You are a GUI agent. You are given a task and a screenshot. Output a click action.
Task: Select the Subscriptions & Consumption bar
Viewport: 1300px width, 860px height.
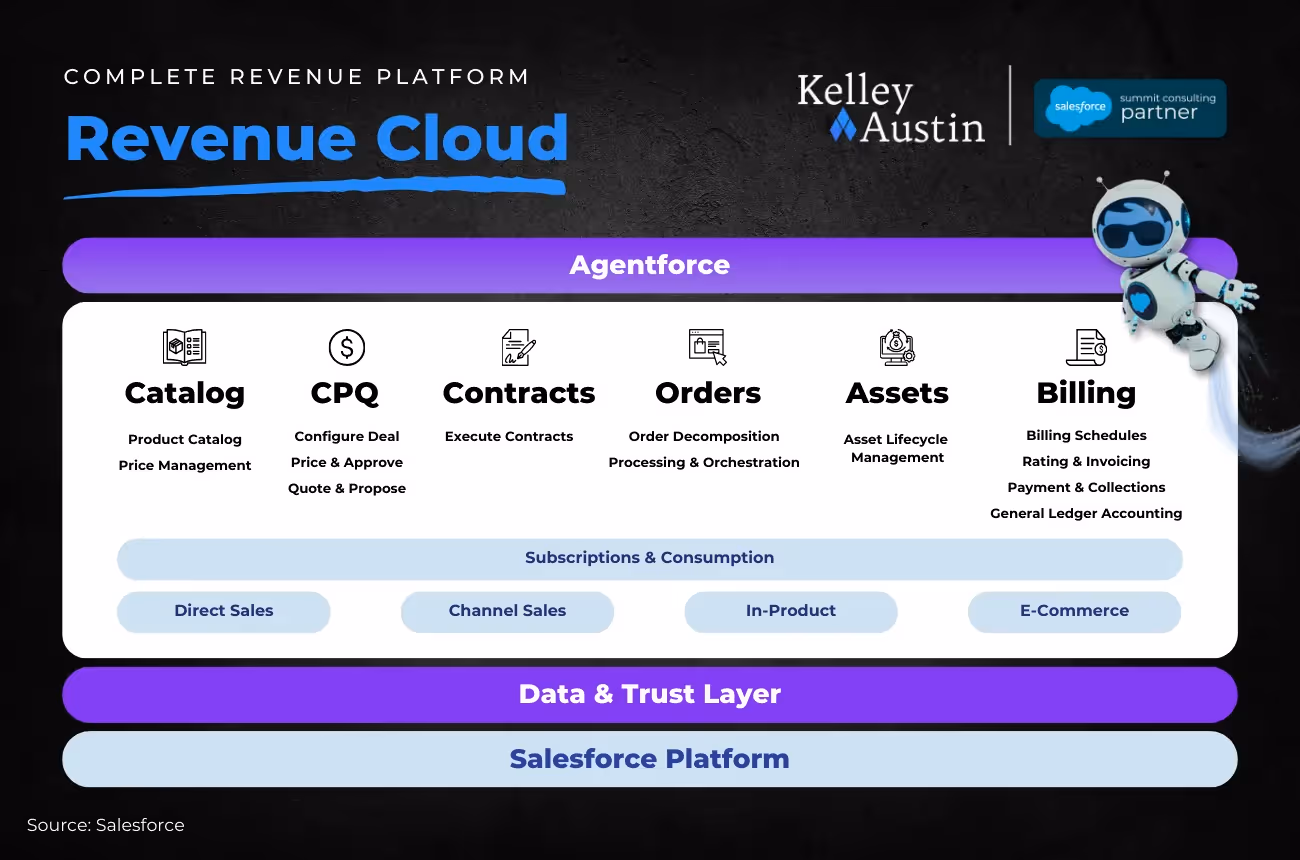[x=650, y=558]
